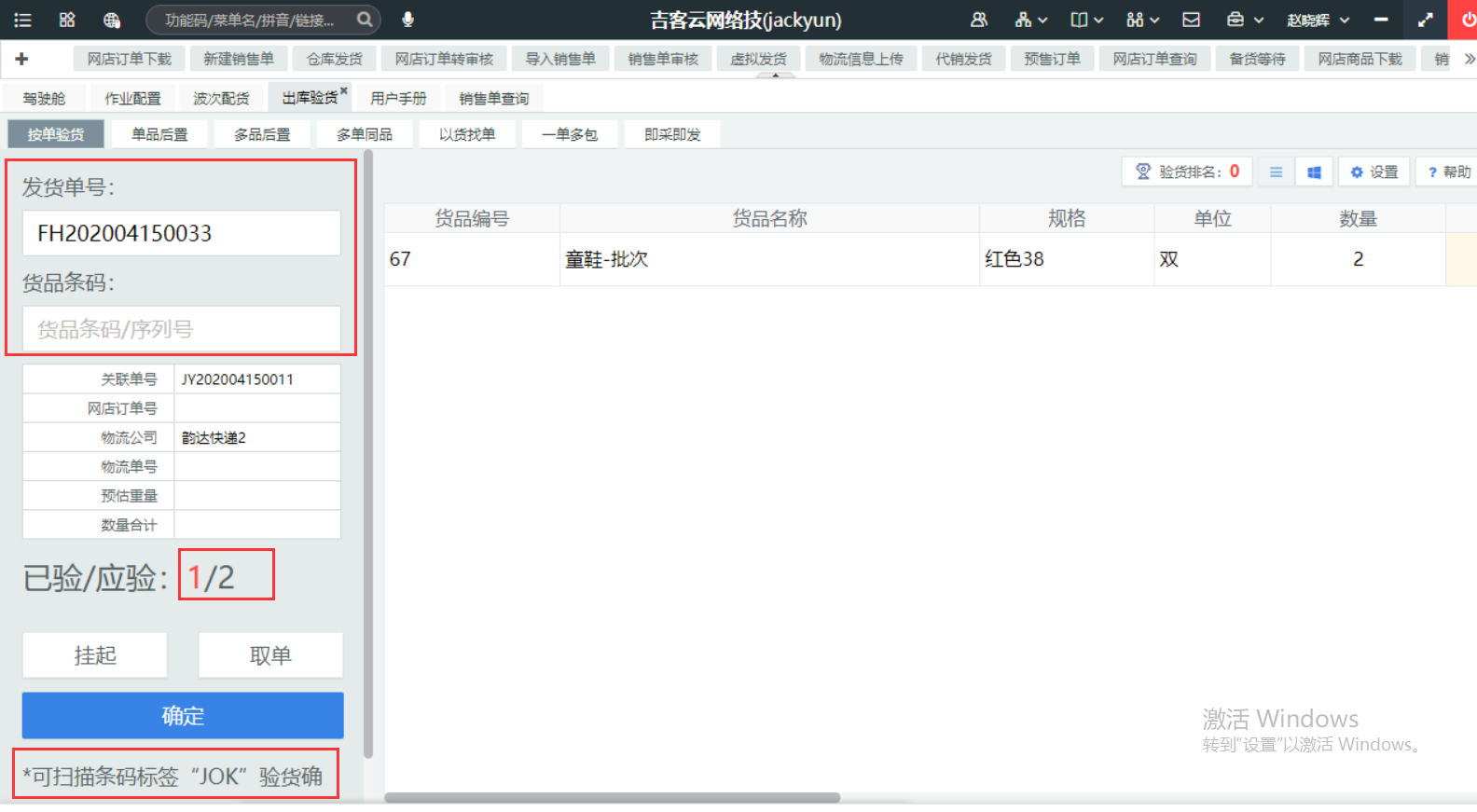
Task: Click the globe icon in title bar
Action: (x=112, y=20)
